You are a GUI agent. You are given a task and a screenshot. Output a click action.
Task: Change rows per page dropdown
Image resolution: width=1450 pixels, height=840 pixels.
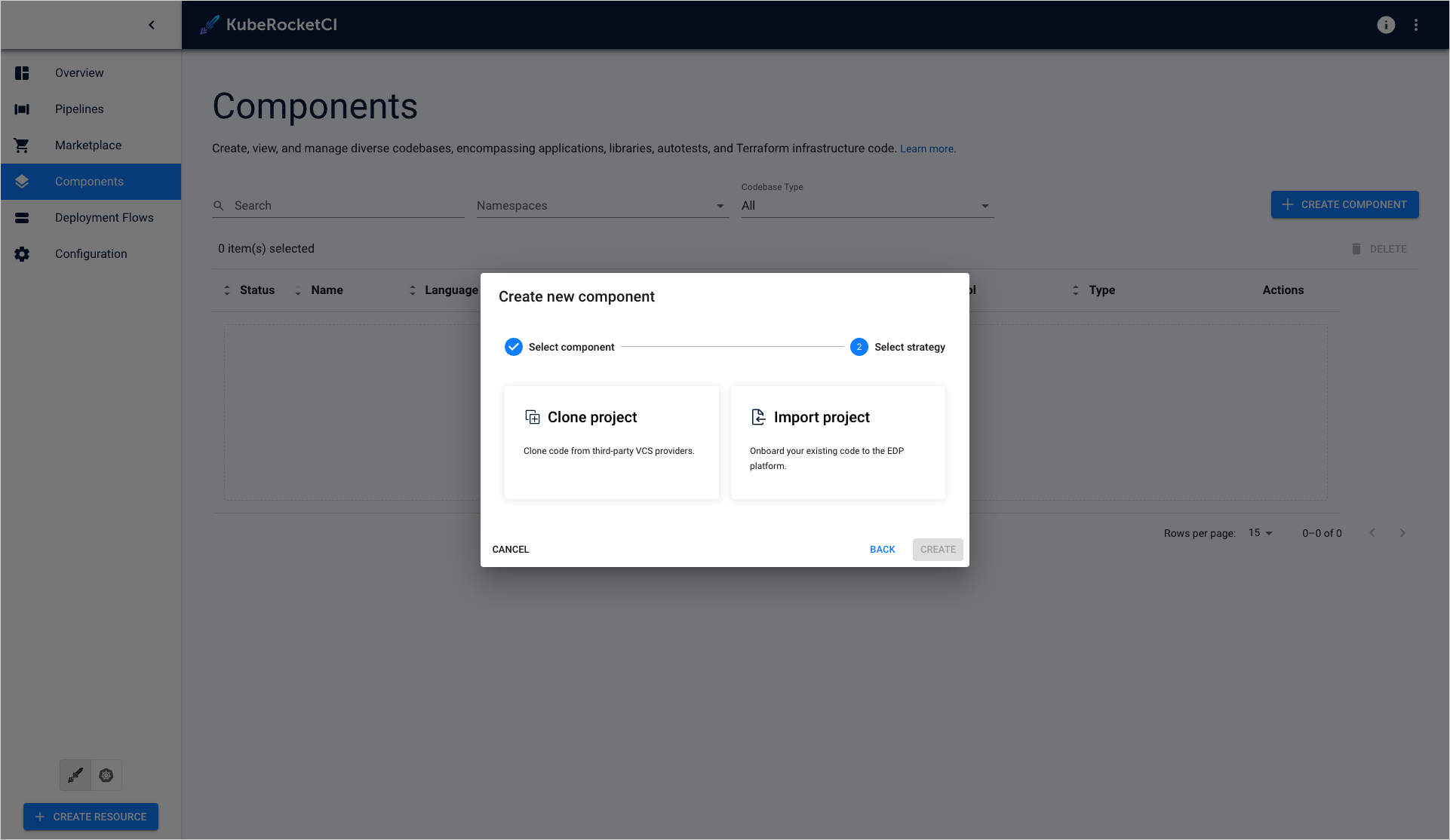tap(1260, 533)
